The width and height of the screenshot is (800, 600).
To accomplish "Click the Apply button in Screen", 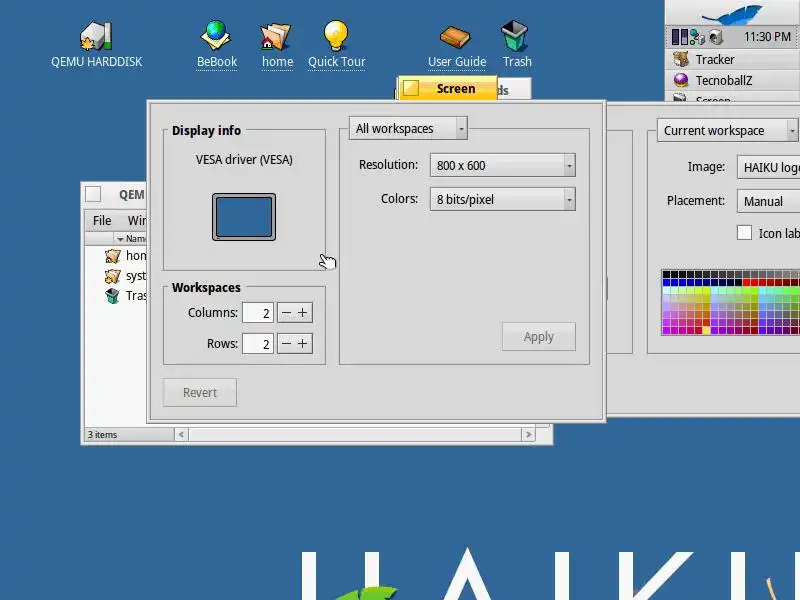I will (x=539, y=337).
